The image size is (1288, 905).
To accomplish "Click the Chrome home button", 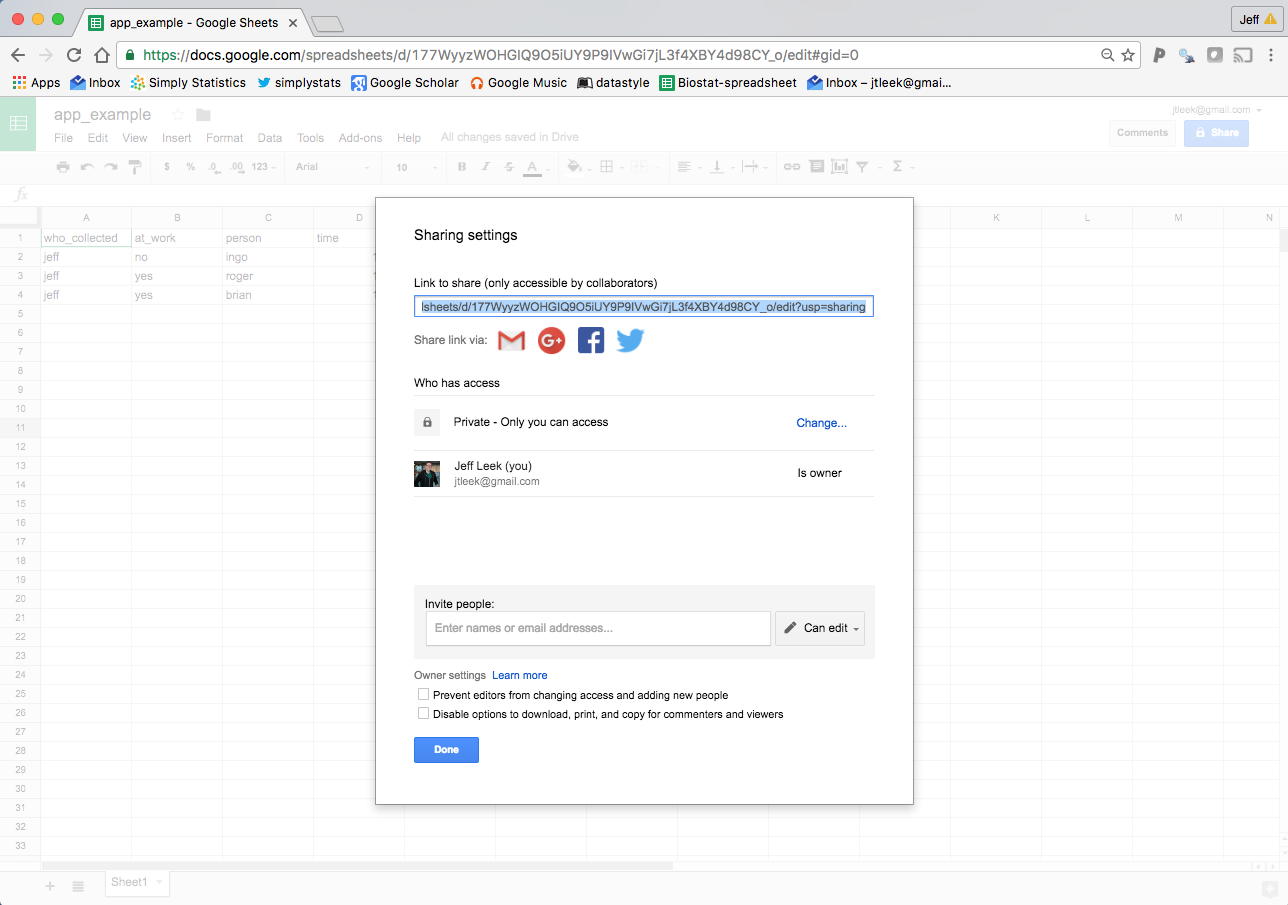I will (102, 55).
